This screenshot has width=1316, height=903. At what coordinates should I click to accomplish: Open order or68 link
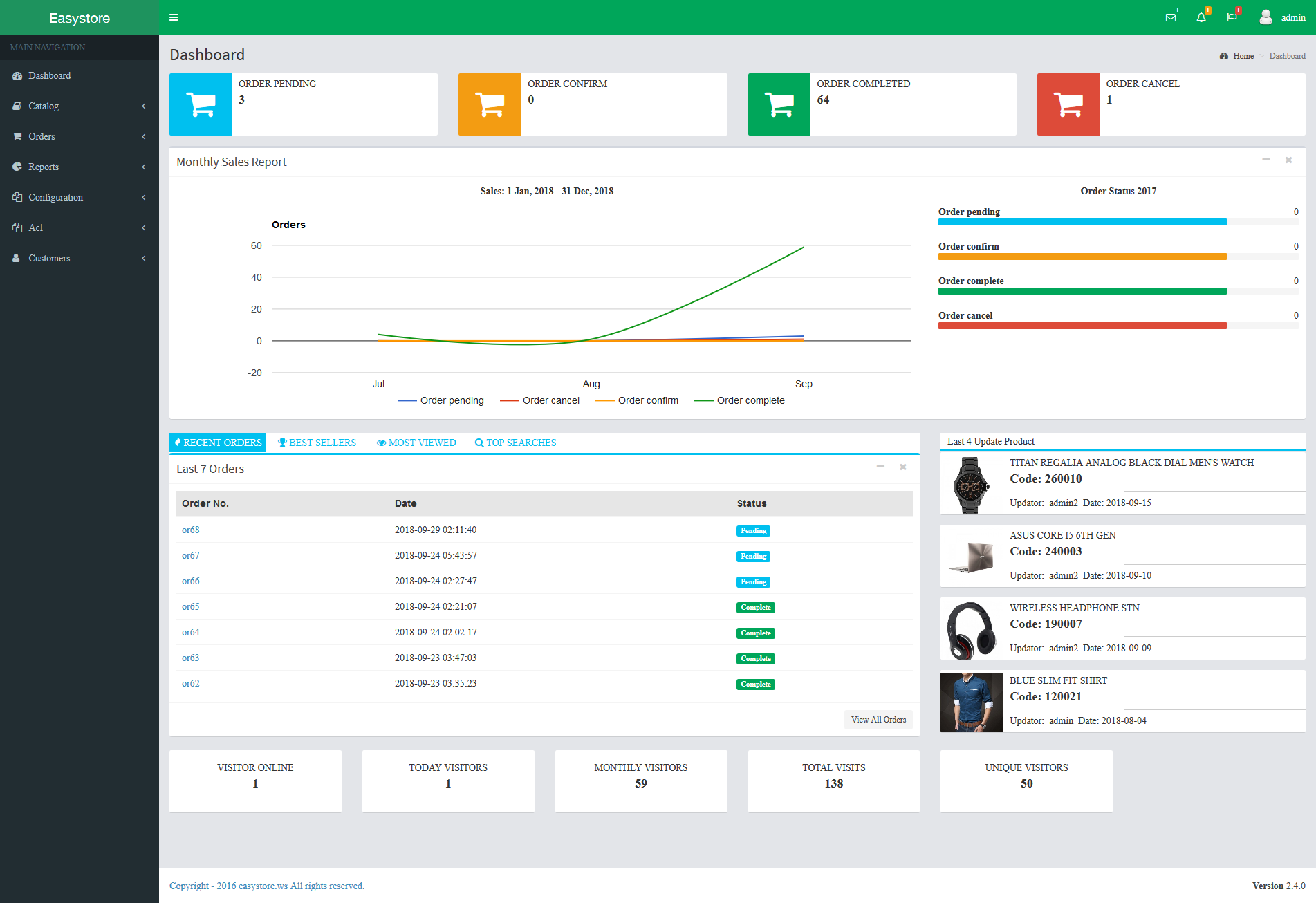(x=190, y=530)
